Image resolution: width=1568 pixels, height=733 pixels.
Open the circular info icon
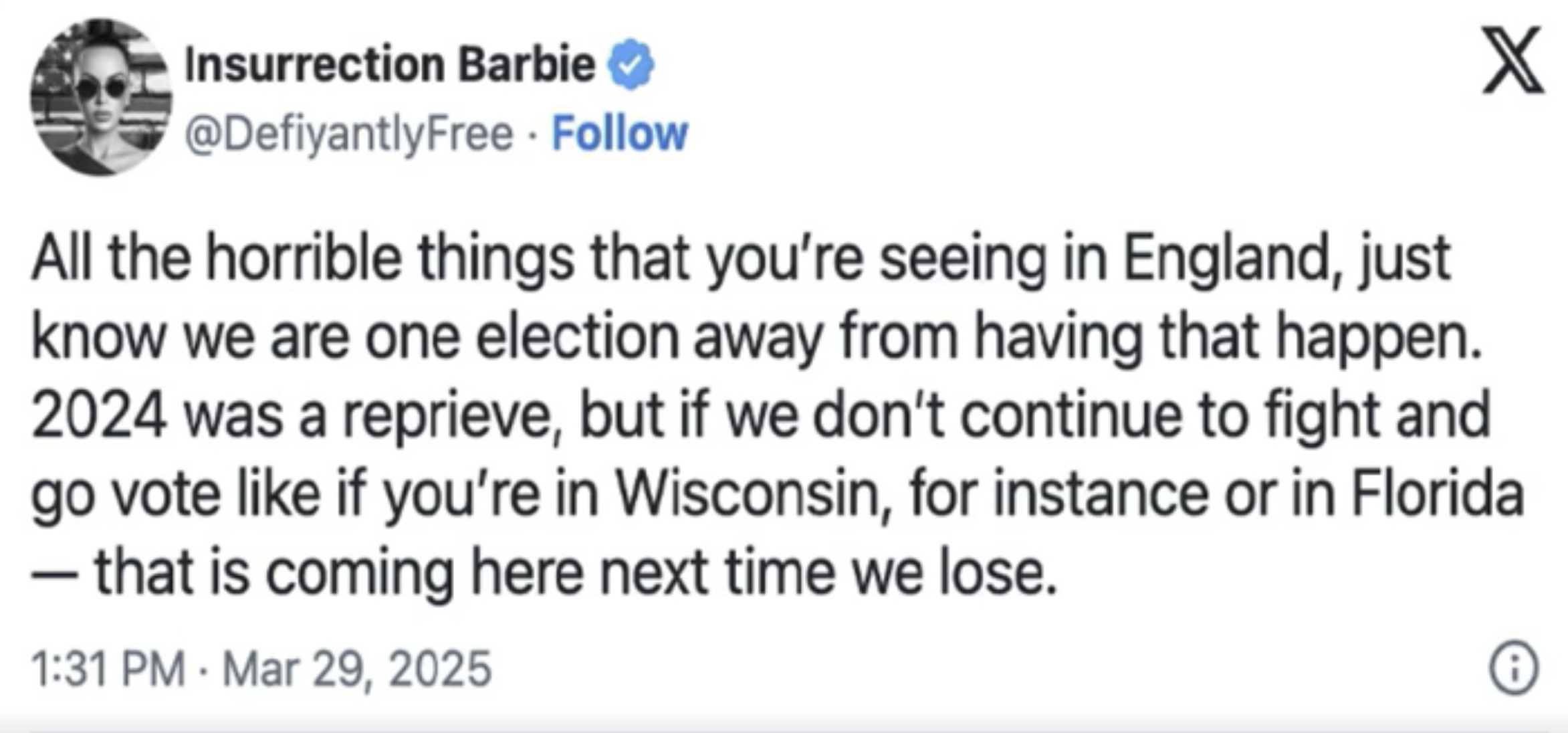(1514, 669)
